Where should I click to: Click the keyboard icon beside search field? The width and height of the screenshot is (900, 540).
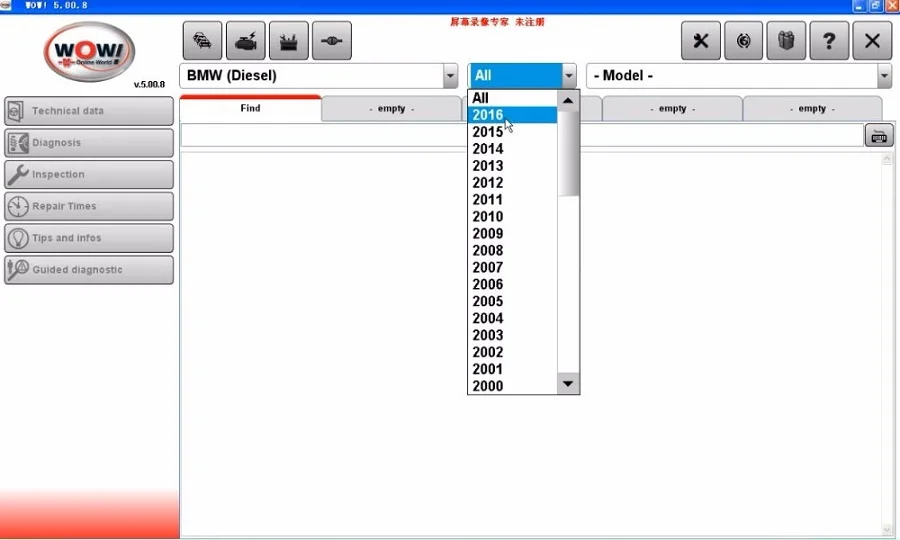tap(879, 137)
